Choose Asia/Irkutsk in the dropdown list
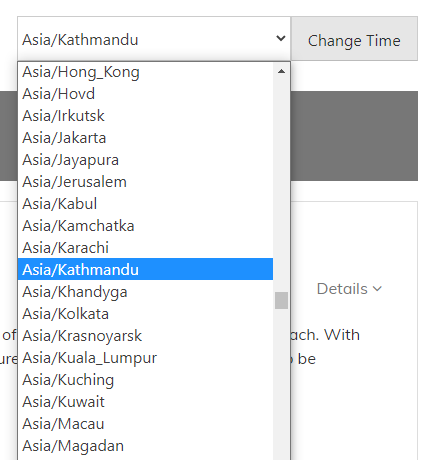Viewport: 442px width, 460px height. [x=146, y=116]
